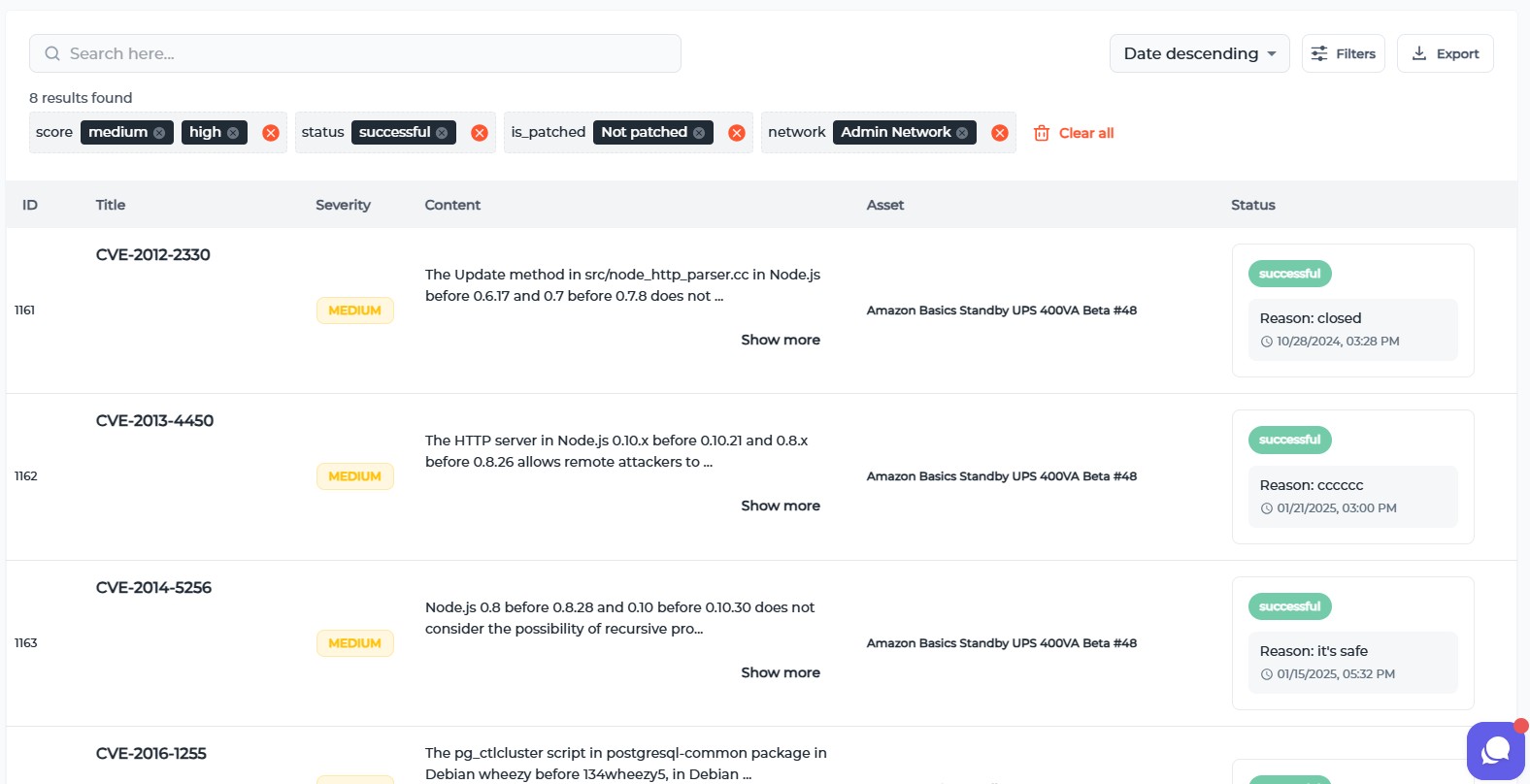Screen dimensions: 1530x784
Task: Show more content for CVE-2014-5256
Action: 781,672
